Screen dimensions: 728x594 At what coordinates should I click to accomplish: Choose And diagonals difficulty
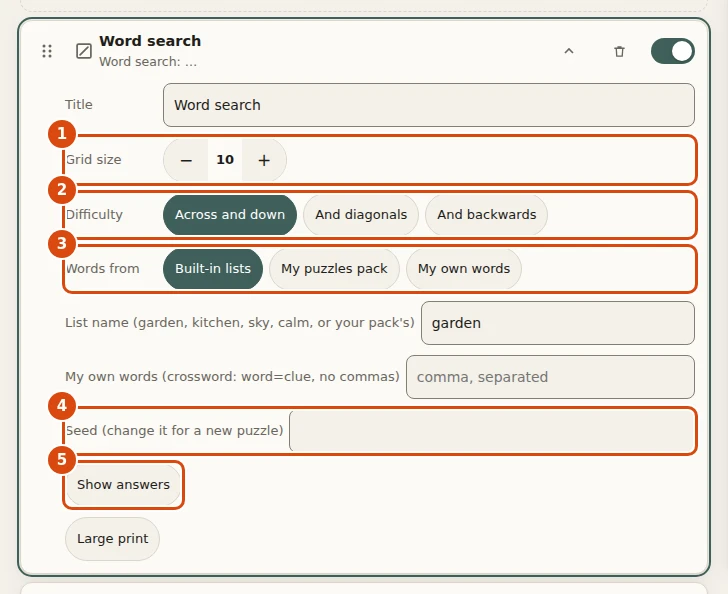tap(361, 215)
